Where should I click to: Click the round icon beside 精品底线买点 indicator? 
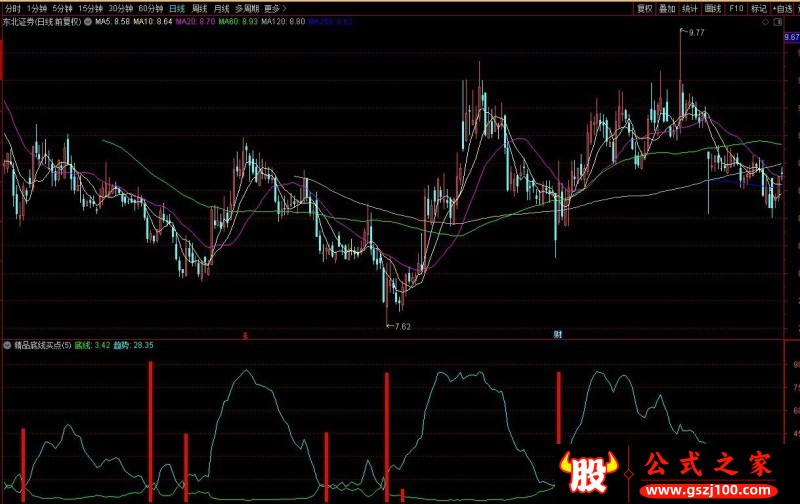coord(8,345)
